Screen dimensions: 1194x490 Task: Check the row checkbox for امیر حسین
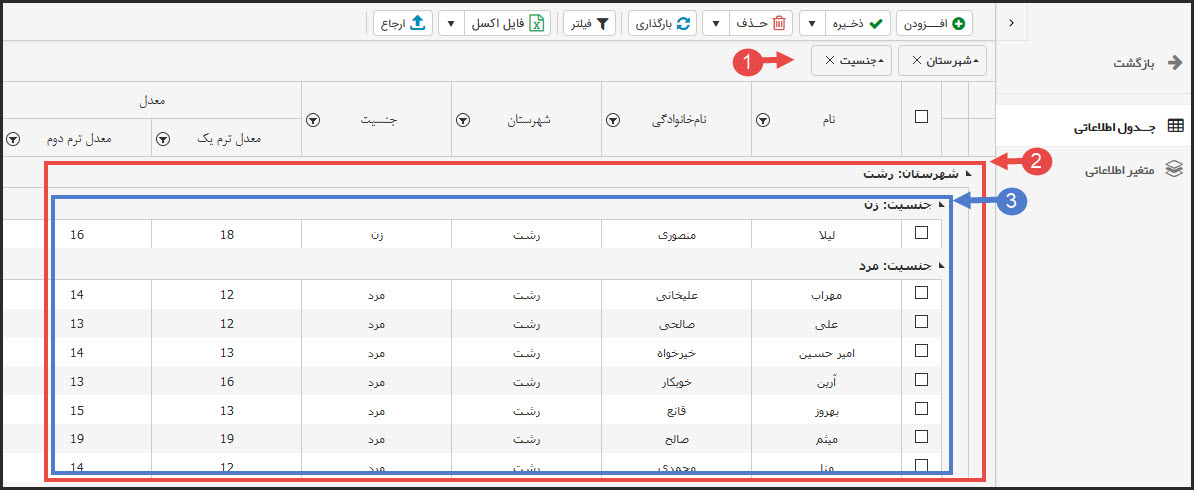921,351
